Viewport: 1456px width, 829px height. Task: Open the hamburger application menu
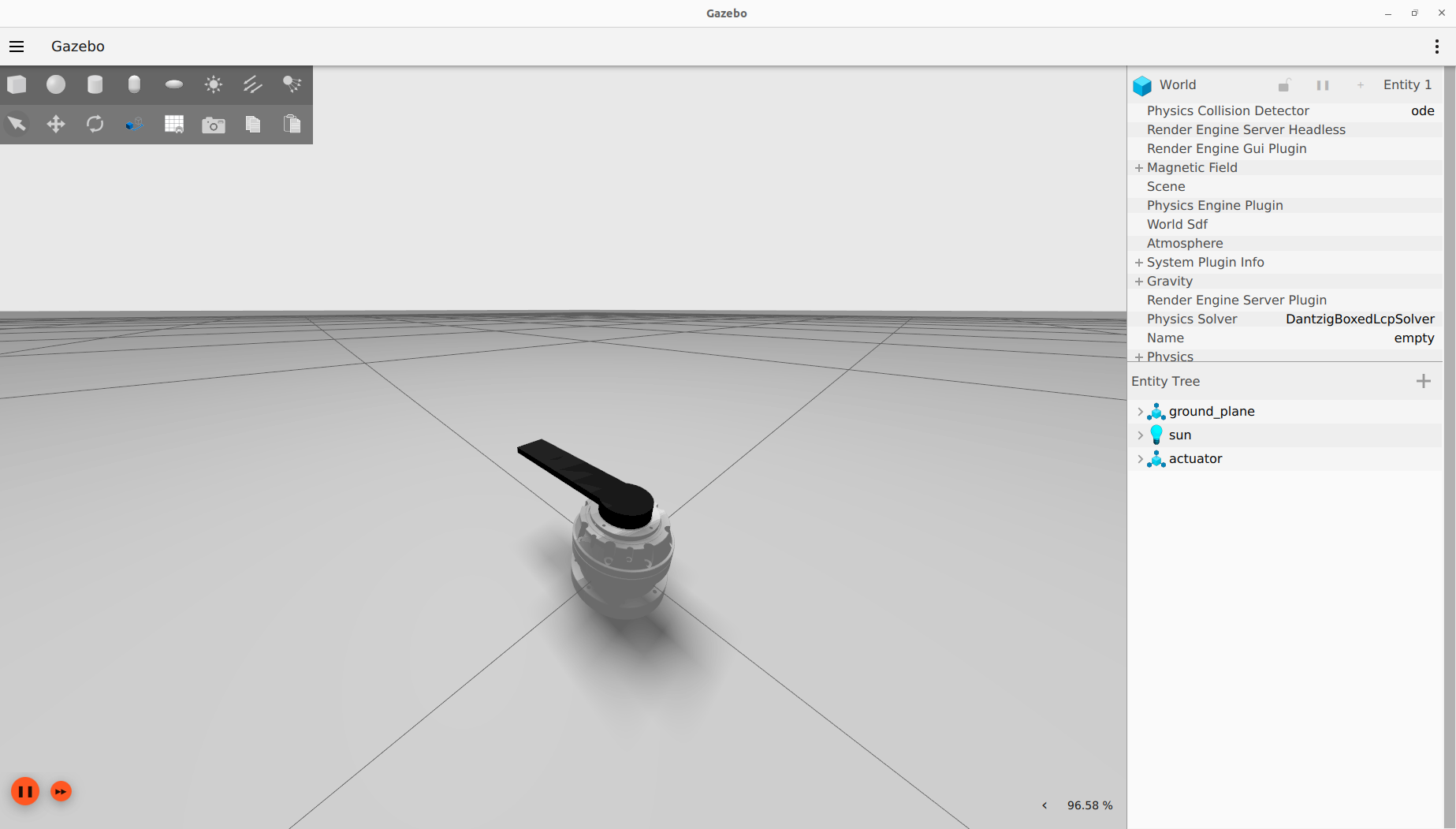pyautogui.click(x=17, y=47)
